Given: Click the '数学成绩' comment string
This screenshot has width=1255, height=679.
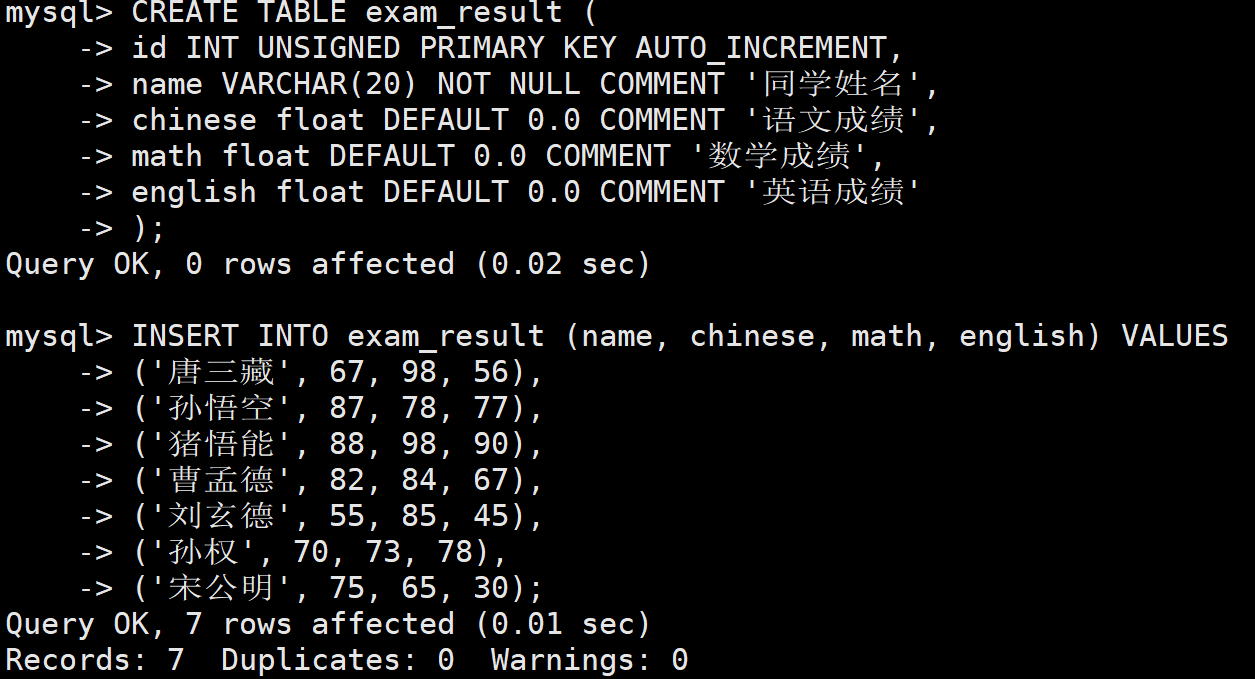Looking at the screenshot, I should (x=779, y=156).
